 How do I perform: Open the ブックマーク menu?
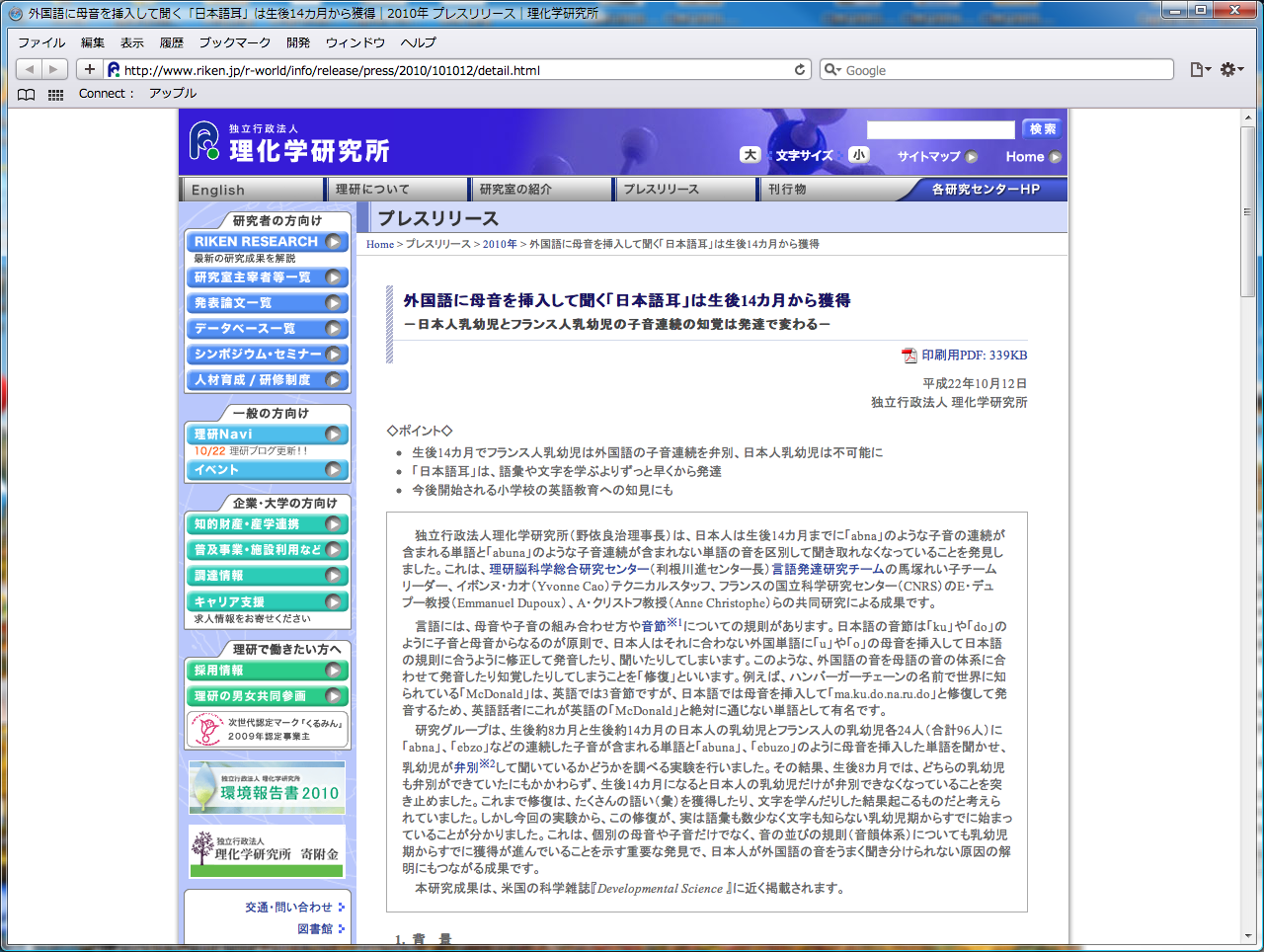click(235, 42)
